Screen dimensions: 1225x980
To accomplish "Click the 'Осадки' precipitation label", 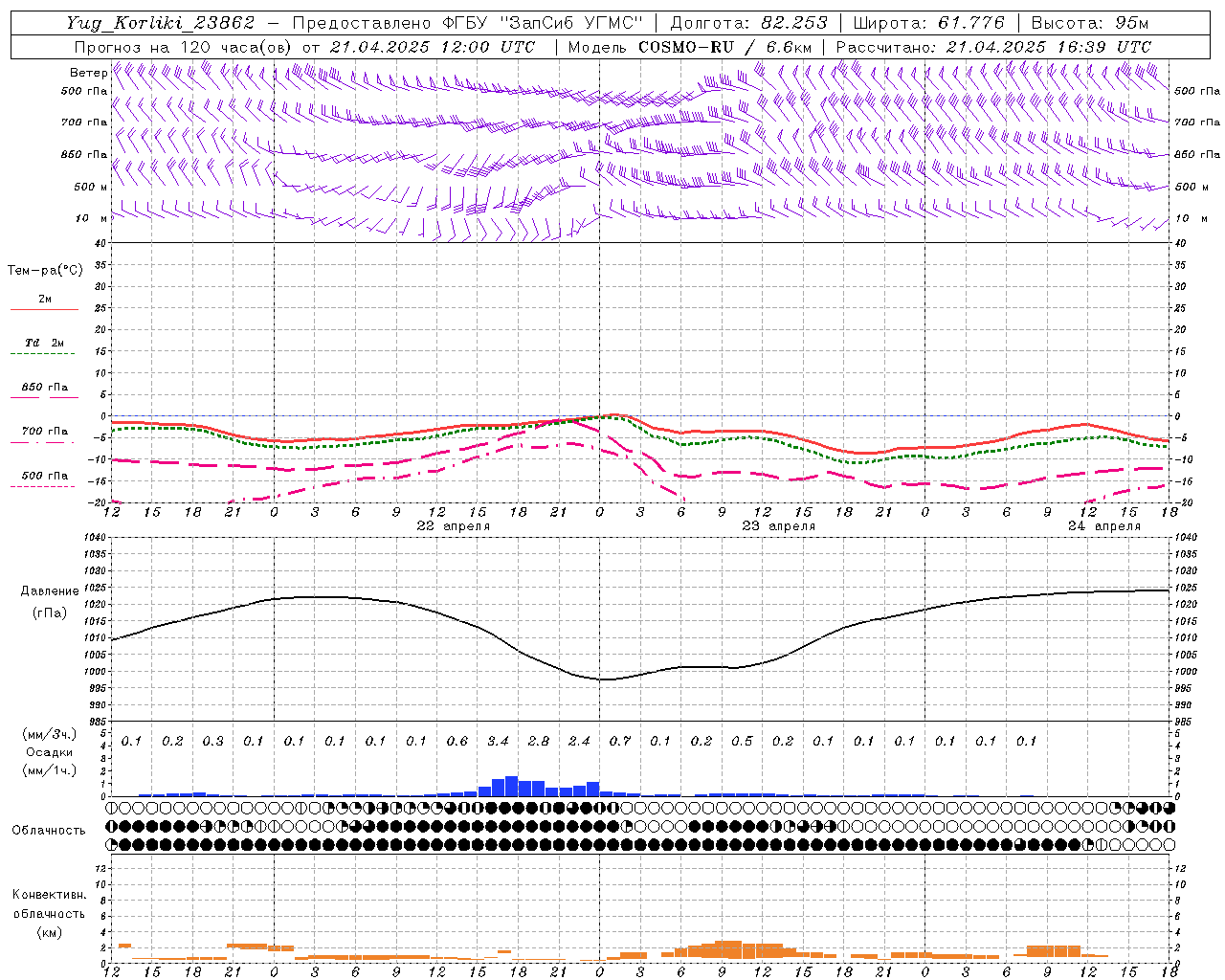I will (x=50, y=752).
